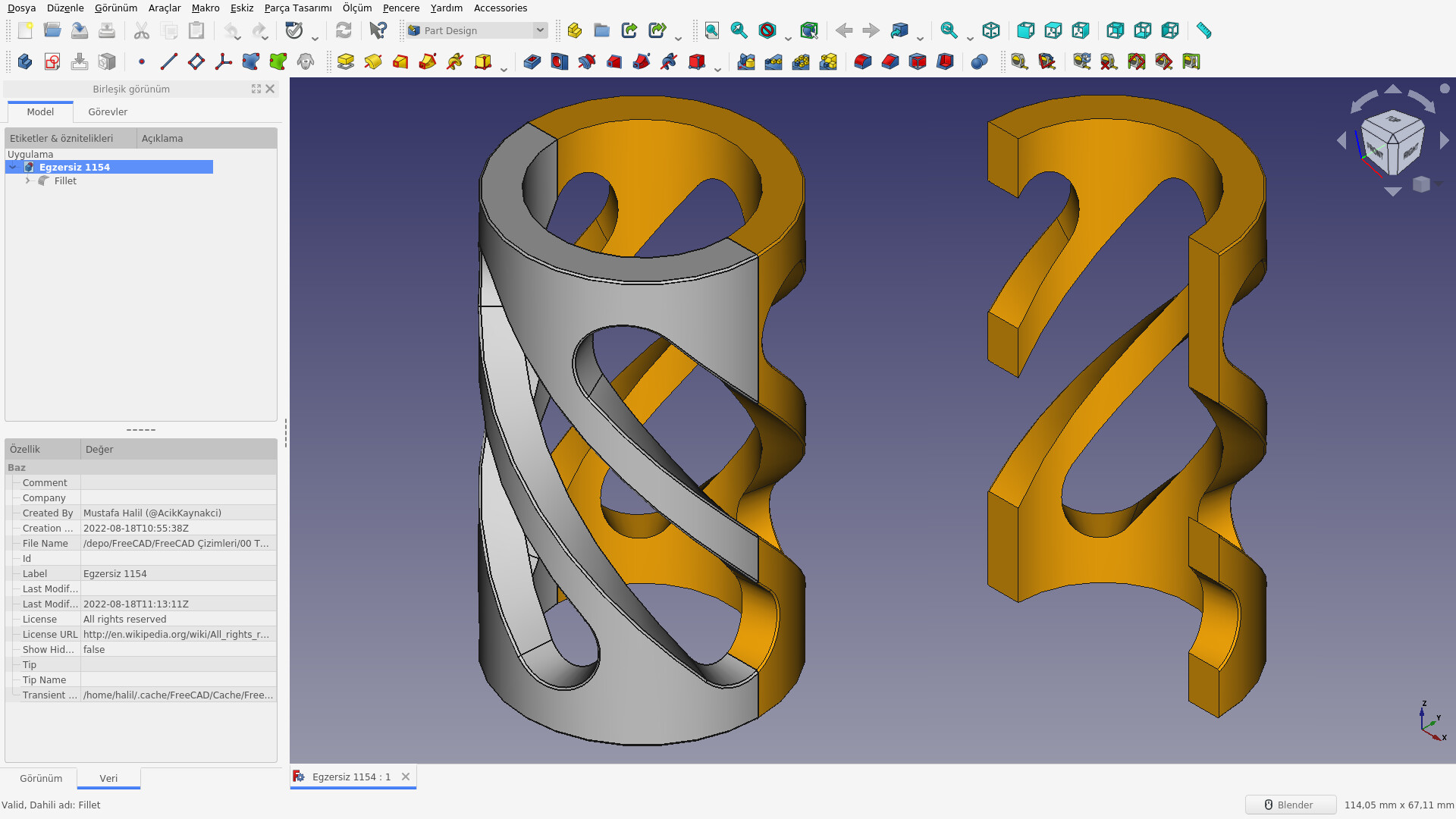Activate the Pocket tool
Image resolution: width=1456 pixels, height=819 pixels.
pyautogui.click(x=532, y=61)
